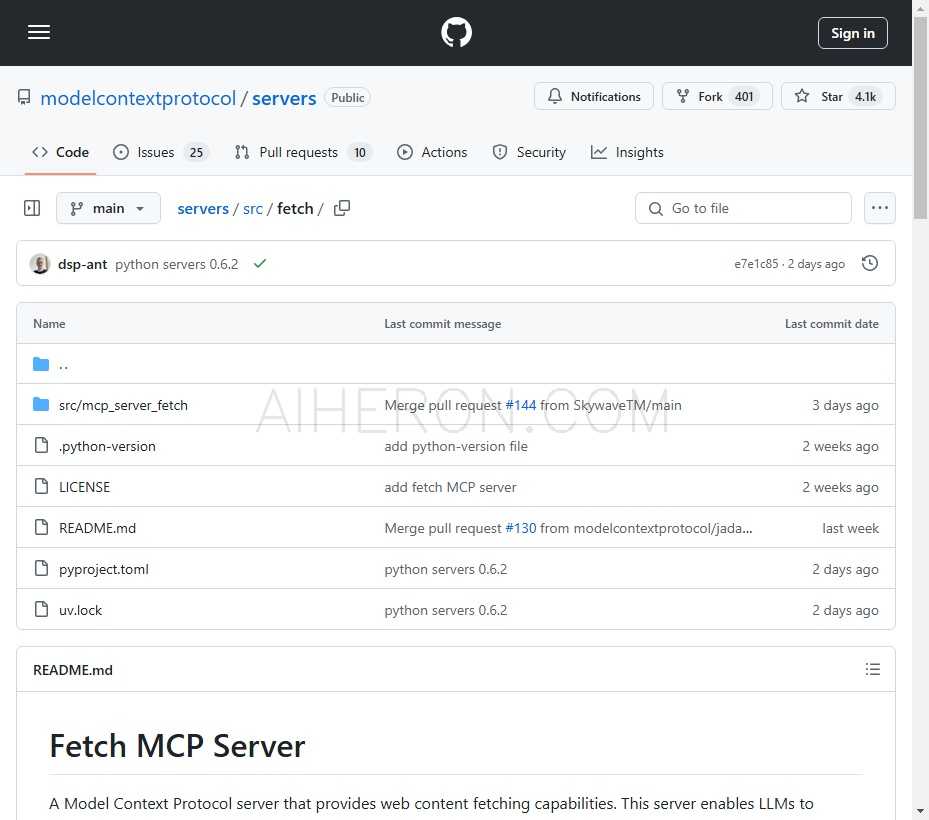The height and width of the screenshot is (820, 929).
Task: Open the modelcontextprotocol organization link
Action: pos(138,98)
